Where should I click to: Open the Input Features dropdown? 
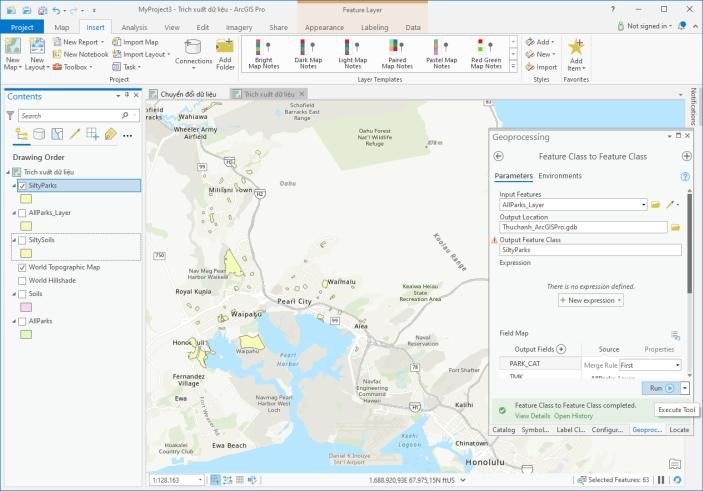point(644,204)
